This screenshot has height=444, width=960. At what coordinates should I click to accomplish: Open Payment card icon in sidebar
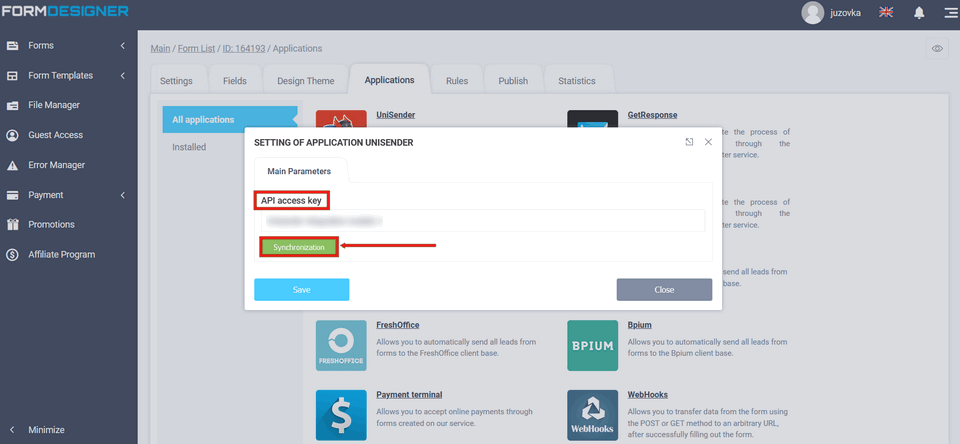tap(12, 195)
